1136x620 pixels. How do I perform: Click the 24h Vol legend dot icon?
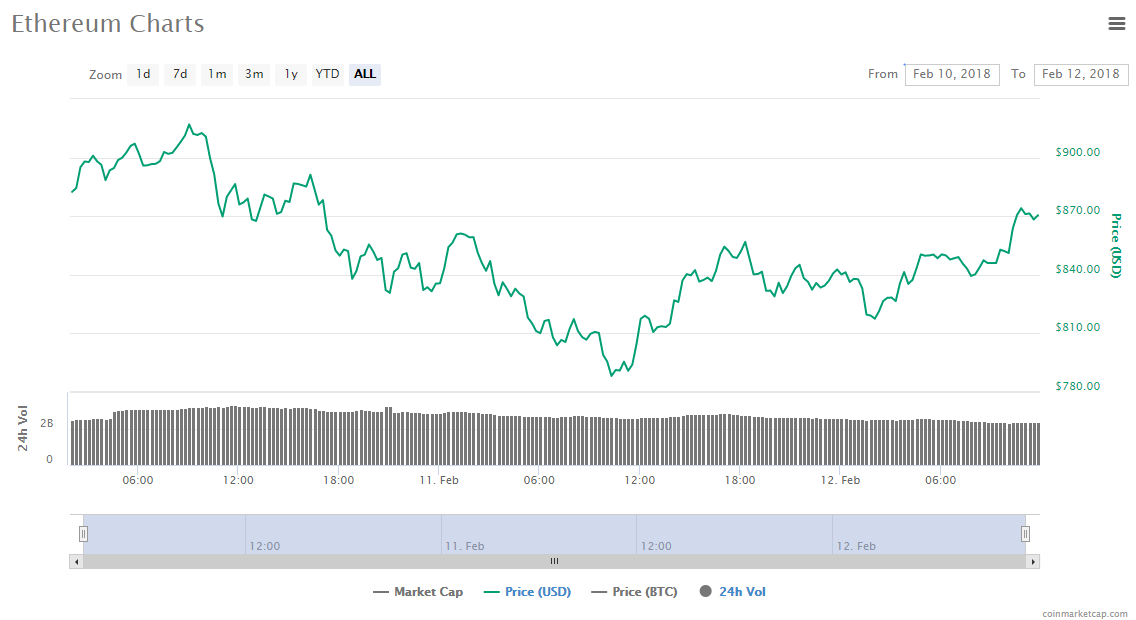pos(706,591)
